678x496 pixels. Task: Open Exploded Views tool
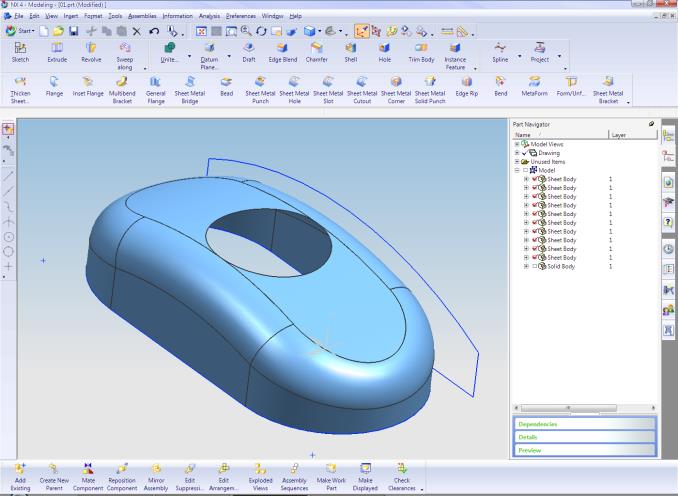coord(260,477)
